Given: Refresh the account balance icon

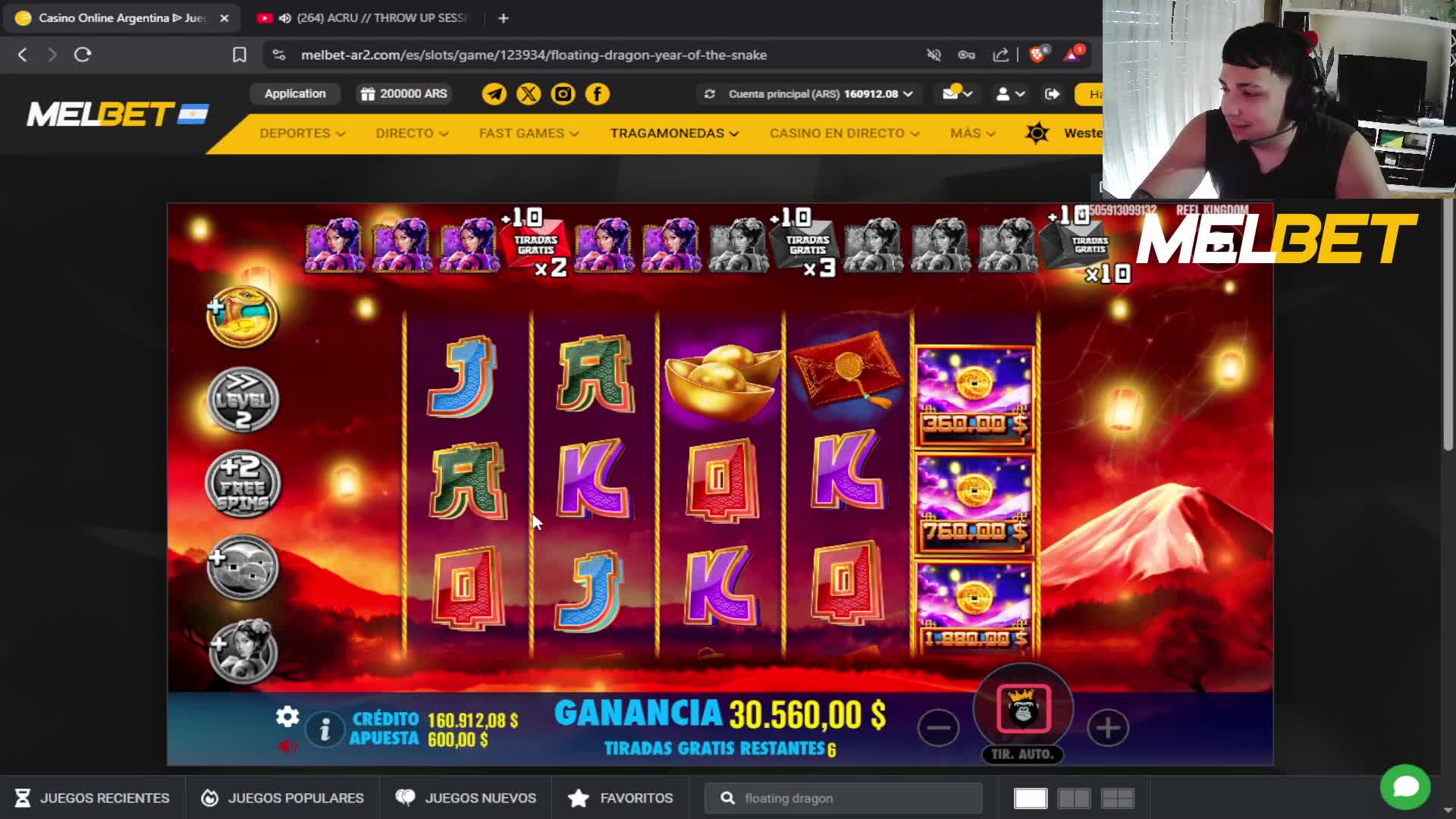Looking at the screenshot, I should (x=710, y=94).
